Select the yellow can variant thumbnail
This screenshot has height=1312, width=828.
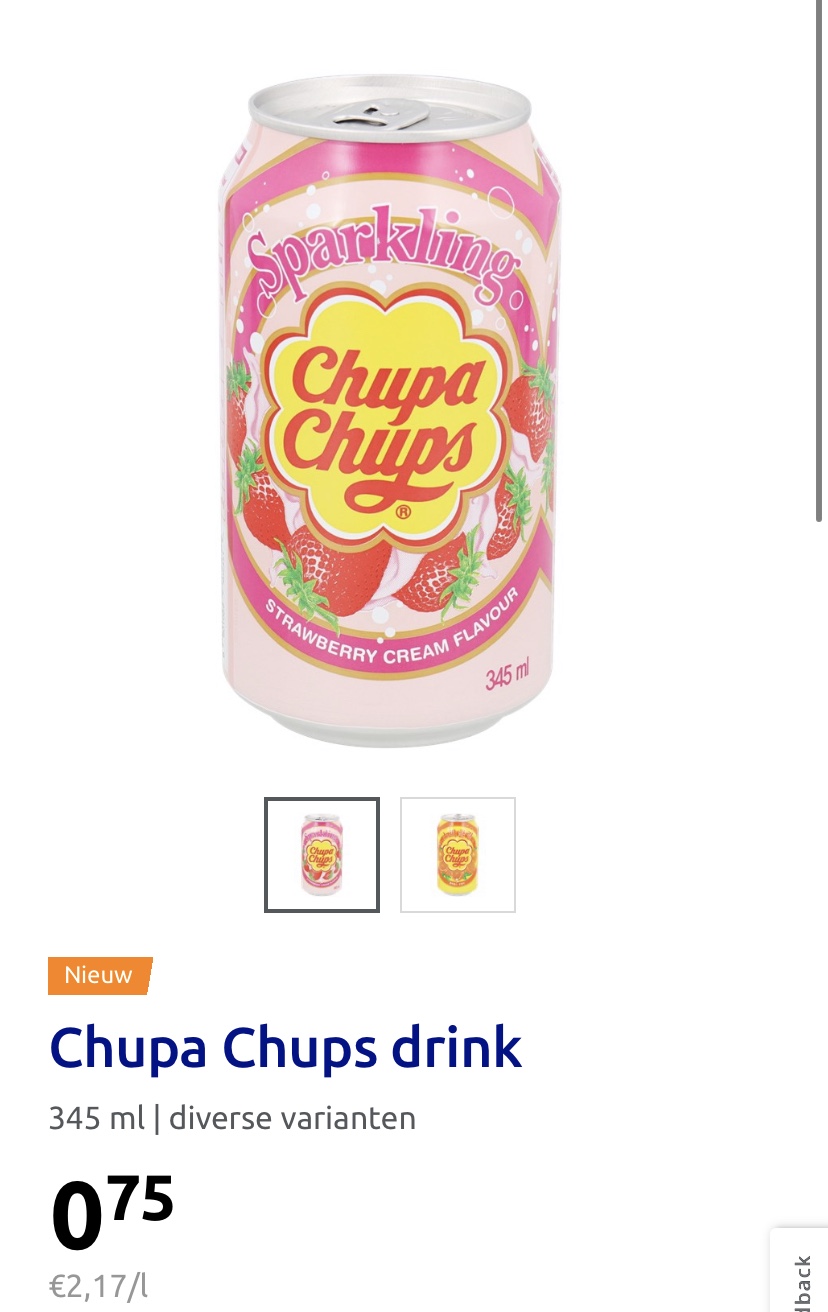pos(458,855)
